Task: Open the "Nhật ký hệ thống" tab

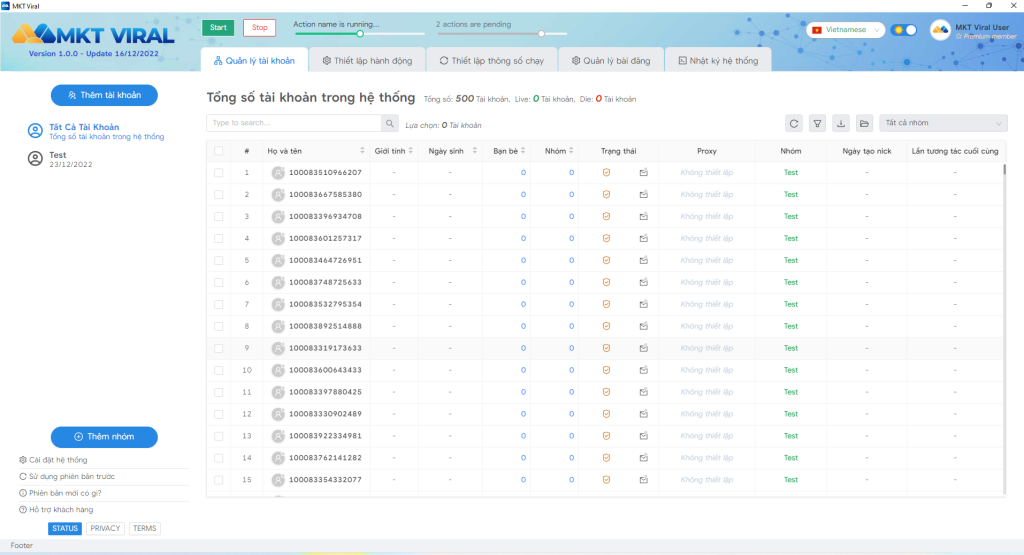Action: click(x=718, y=61)
